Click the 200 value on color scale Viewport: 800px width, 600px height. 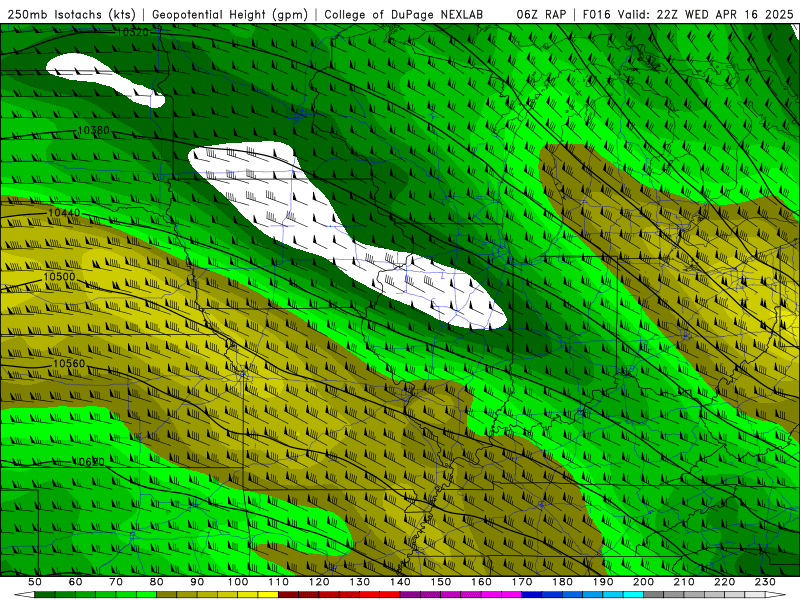(643, 582)
